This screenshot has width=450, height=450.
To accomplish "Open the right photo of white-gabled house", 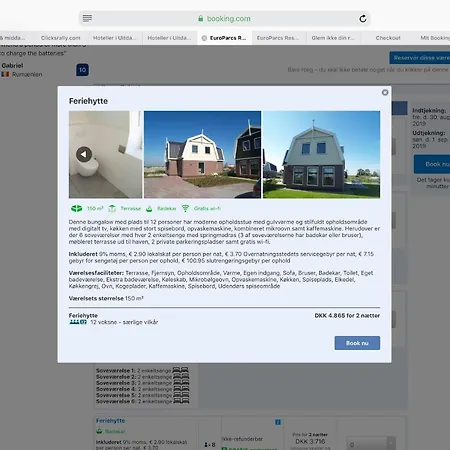I will [x=321, y=155].
